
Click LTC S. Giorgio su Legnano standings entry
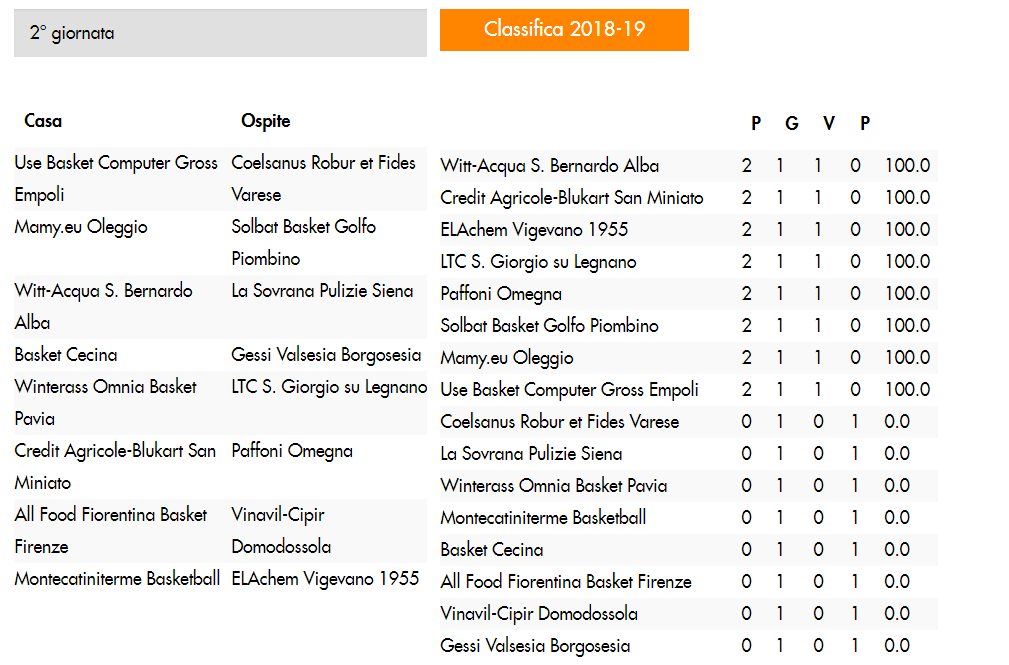538,262
